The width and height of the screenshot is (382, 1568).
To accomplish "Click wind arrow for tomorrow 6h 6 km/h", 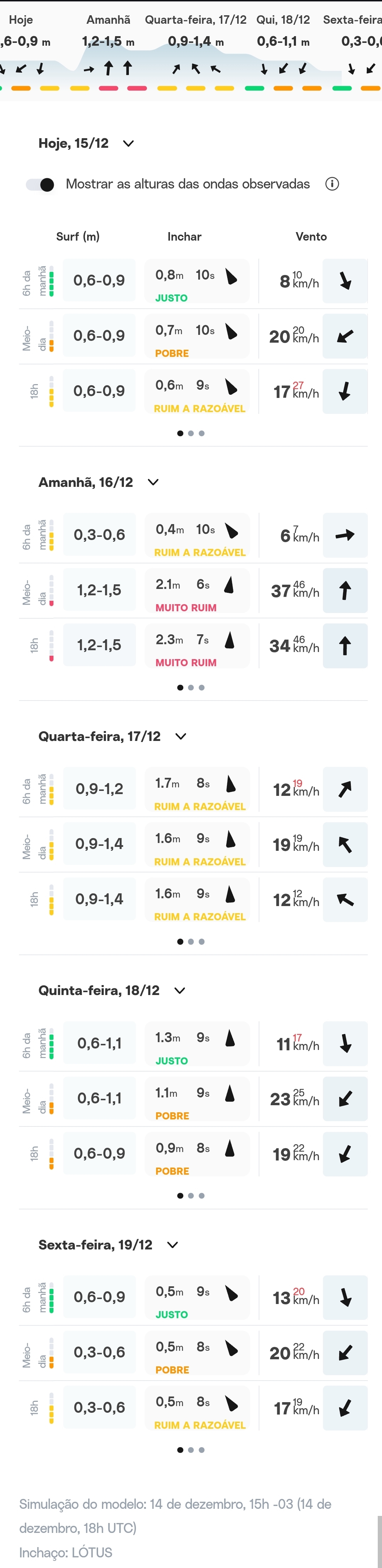I will (345, 536).
